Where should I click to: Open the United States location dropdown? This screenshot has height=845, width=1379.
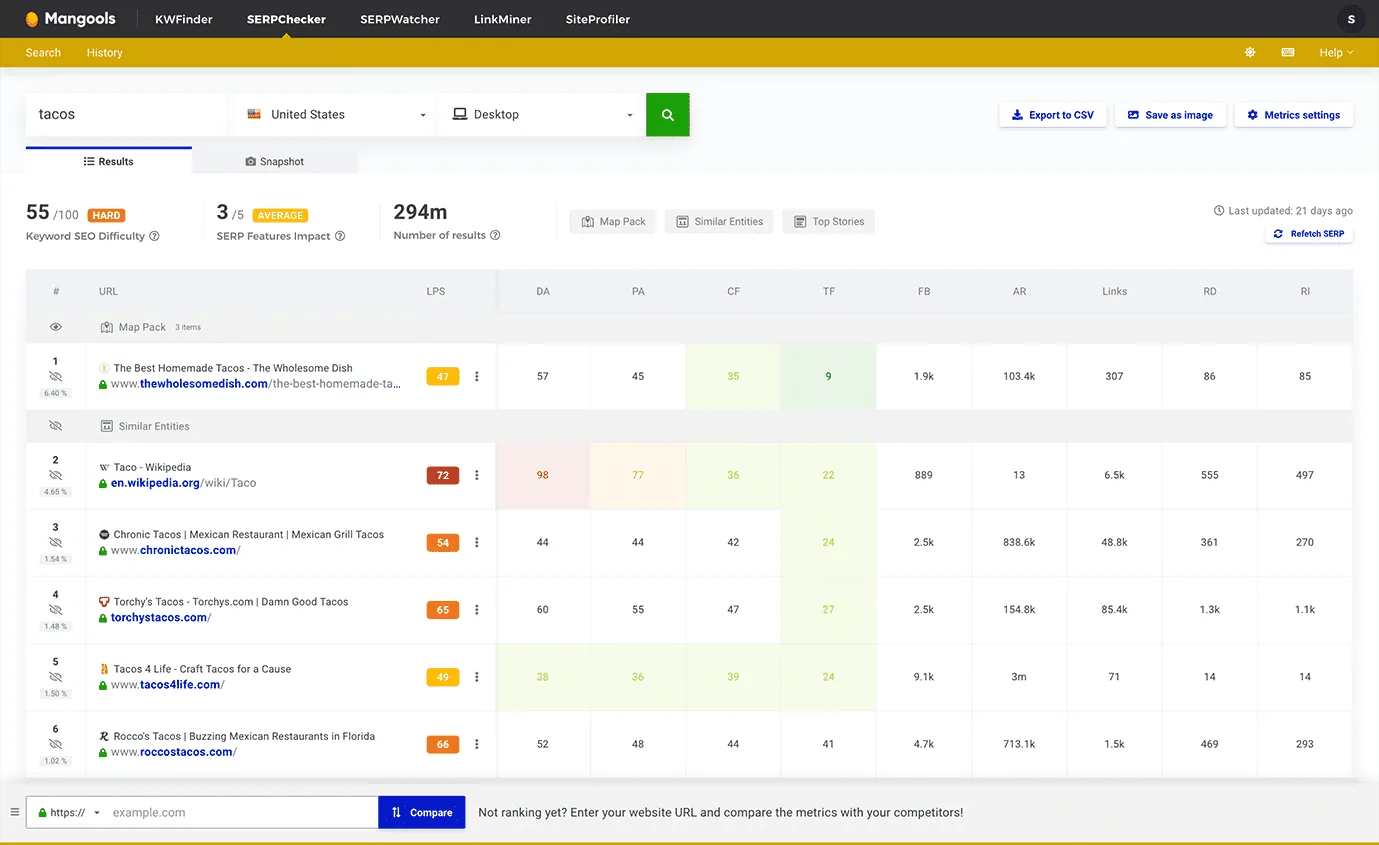[x=335, y=115]
